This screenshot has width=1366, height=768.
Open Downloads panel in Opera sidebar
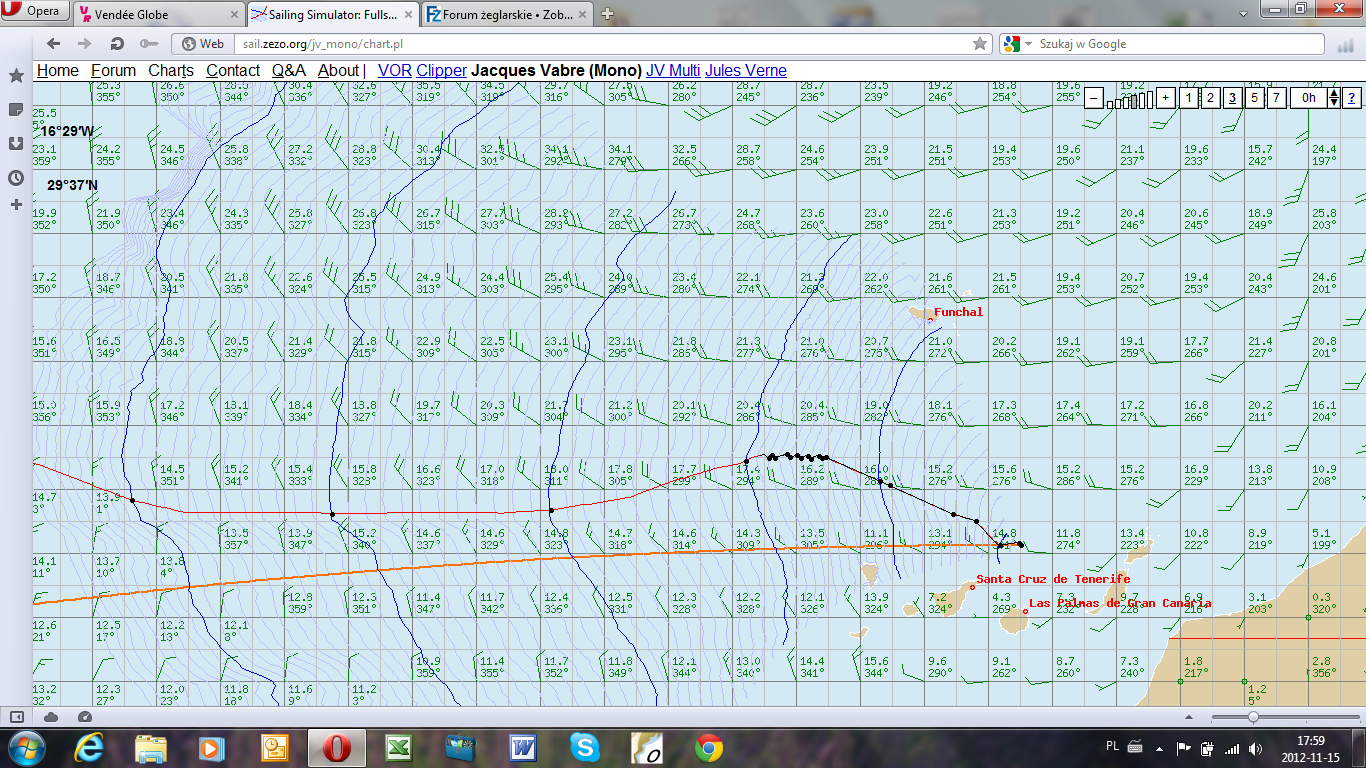coord(16,143)
